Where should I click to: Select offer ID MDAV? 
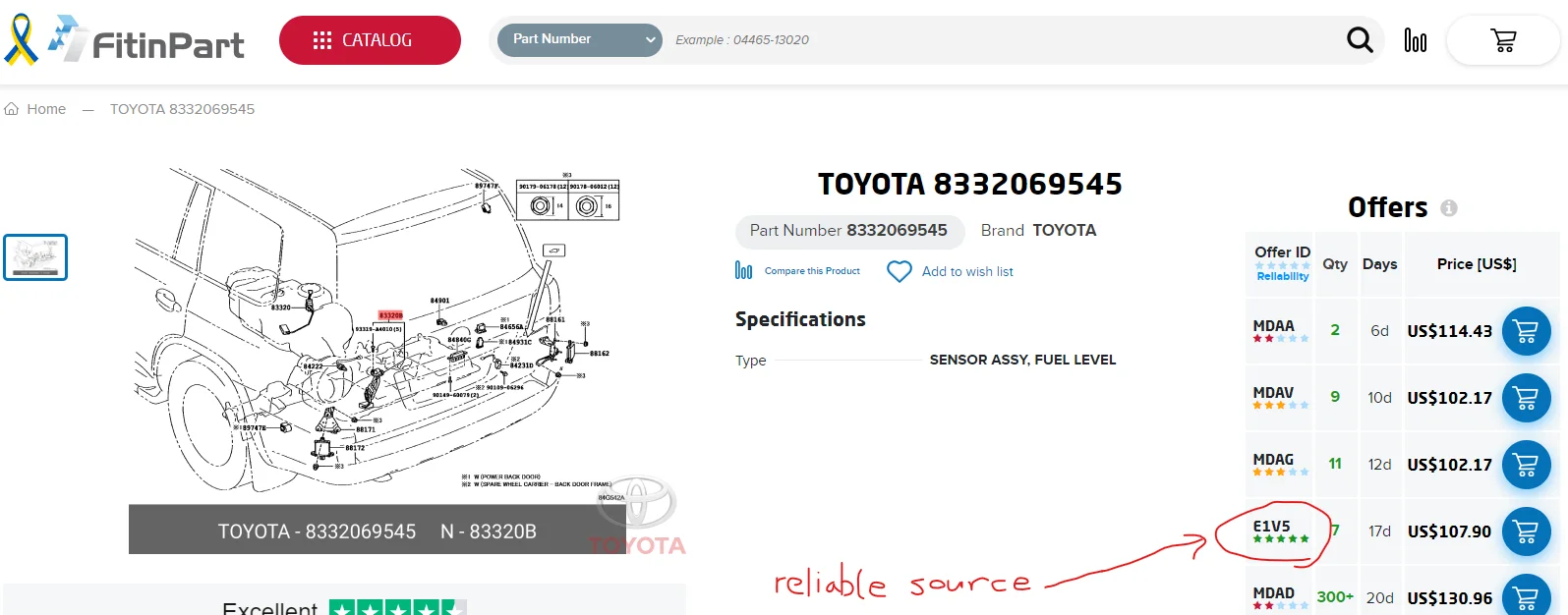tap(1274, 393)
